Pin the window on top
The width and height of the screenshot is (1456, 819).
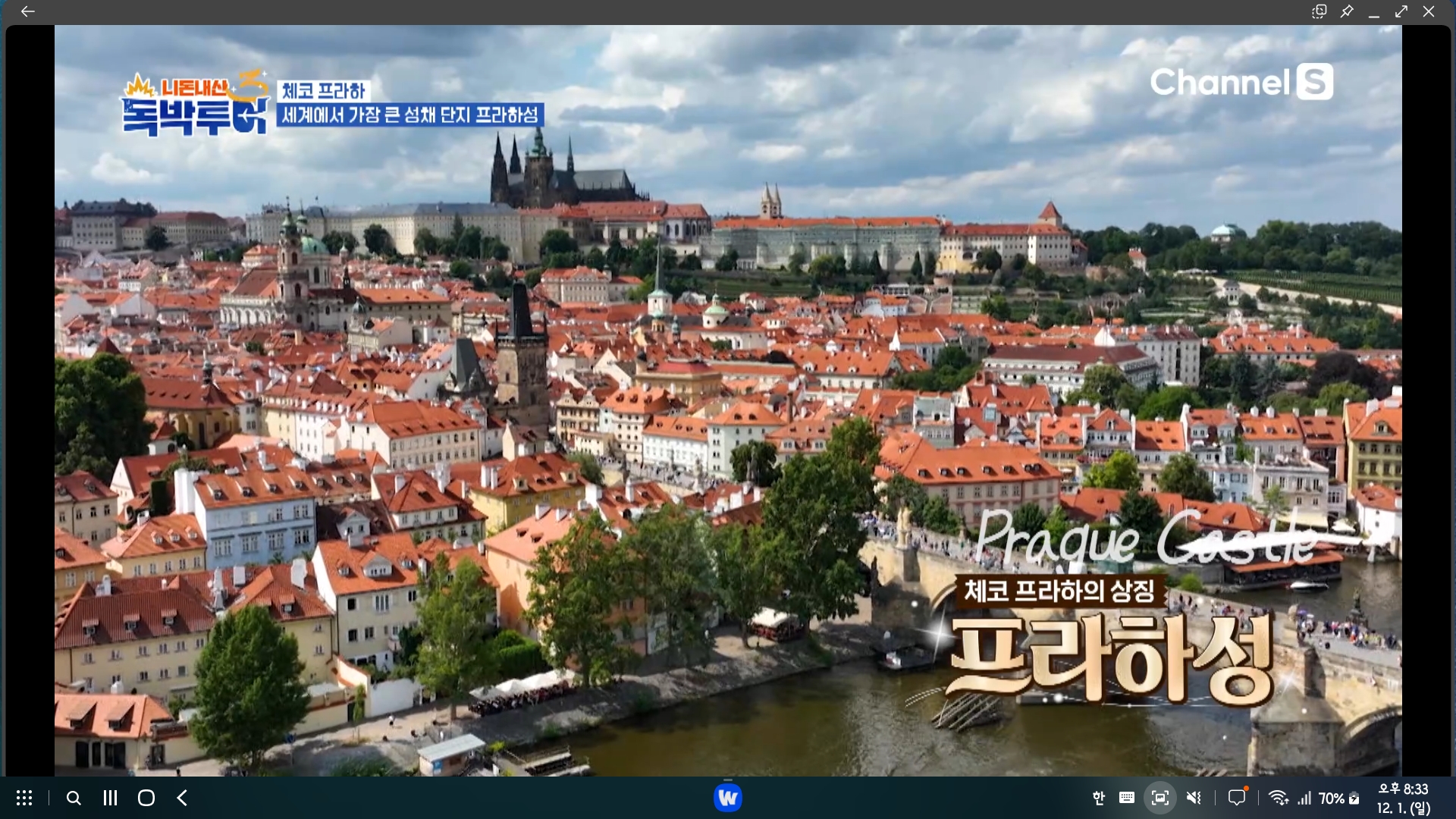(1347, 11)
